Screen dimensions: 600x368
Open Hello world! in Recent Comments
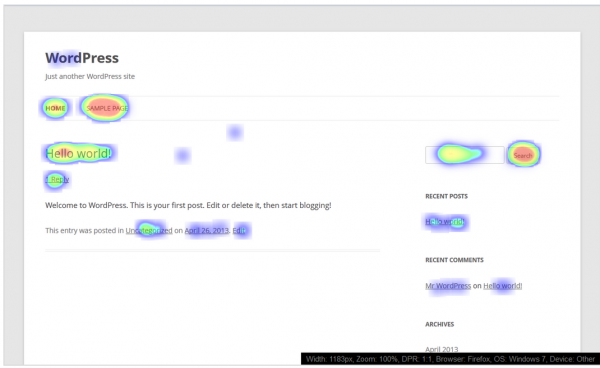(503, 286)
